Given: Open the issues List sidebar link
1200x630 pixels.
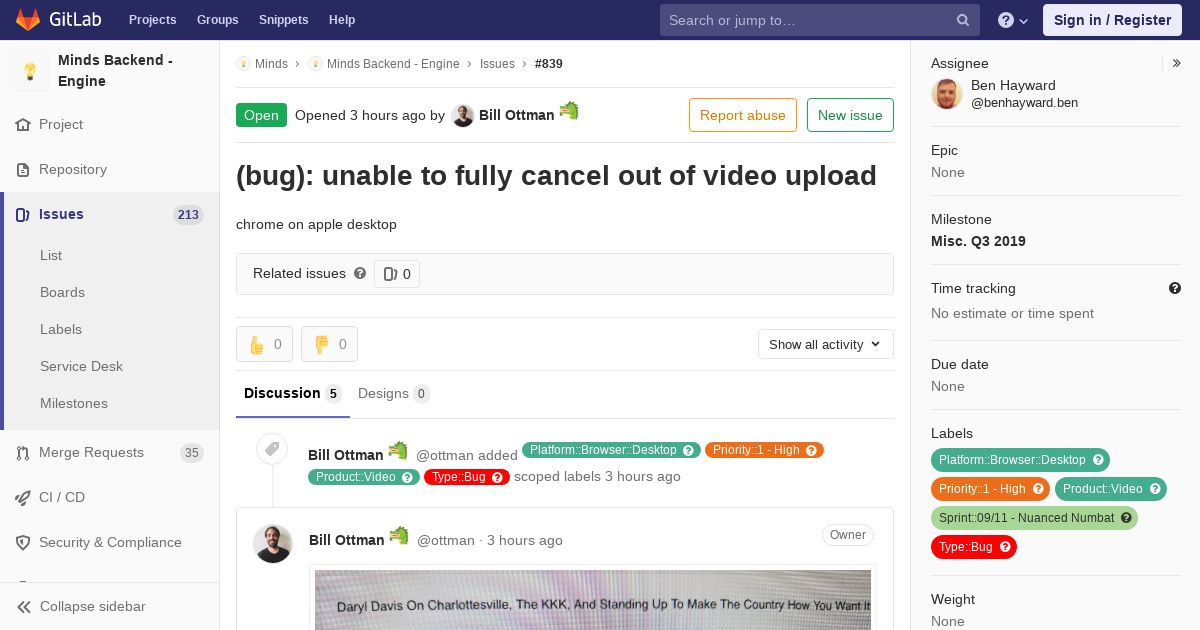Looking at the screenshot, I should (x=51, y=256).
